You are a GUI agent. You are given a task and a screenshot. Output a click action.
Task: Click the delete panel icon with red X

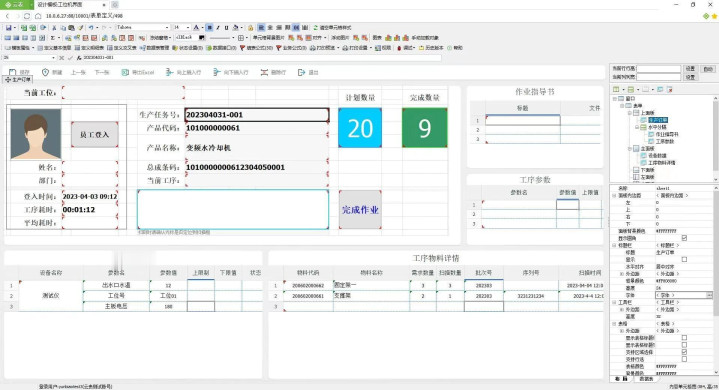[669, 89]
